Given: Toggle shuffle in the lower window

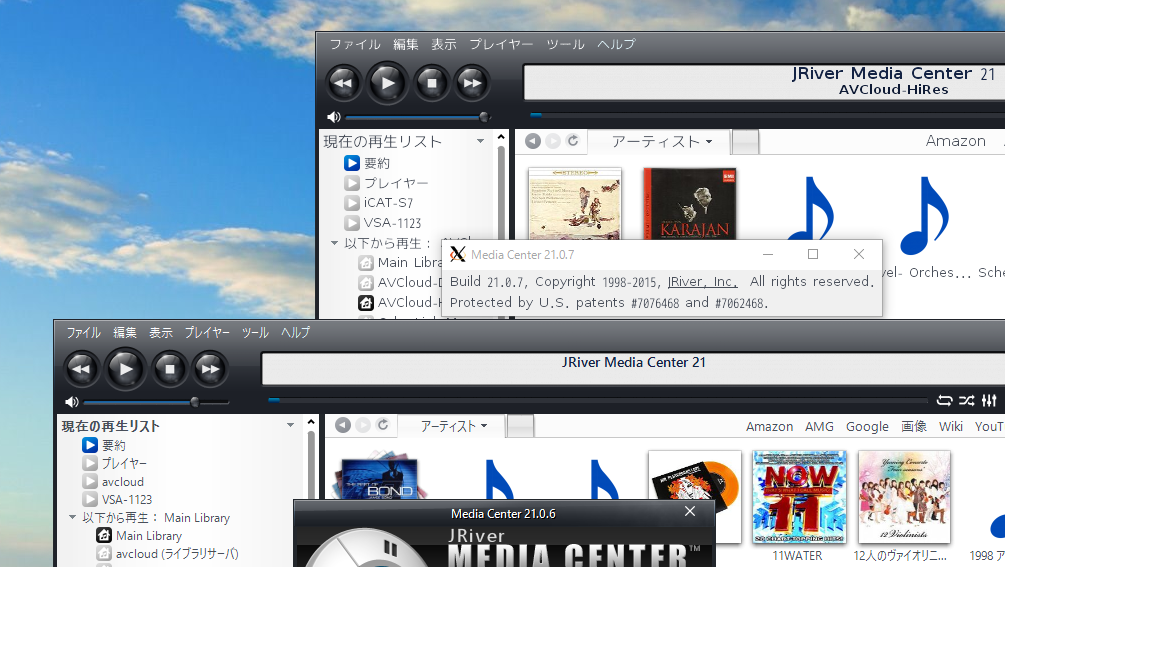Looking at the screenshot, I should point(967,400).
